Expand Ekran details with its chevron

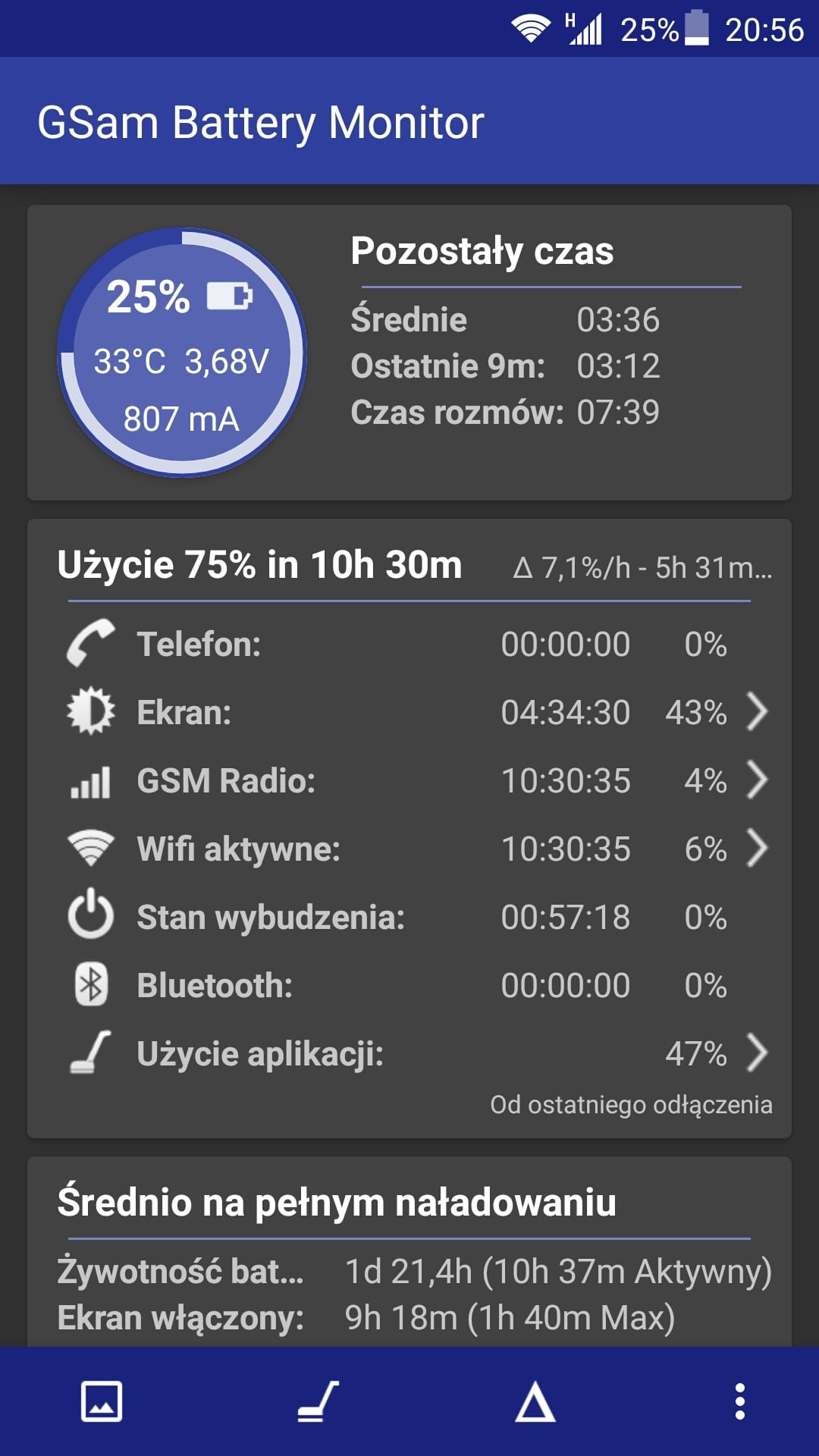coord(757,711)
